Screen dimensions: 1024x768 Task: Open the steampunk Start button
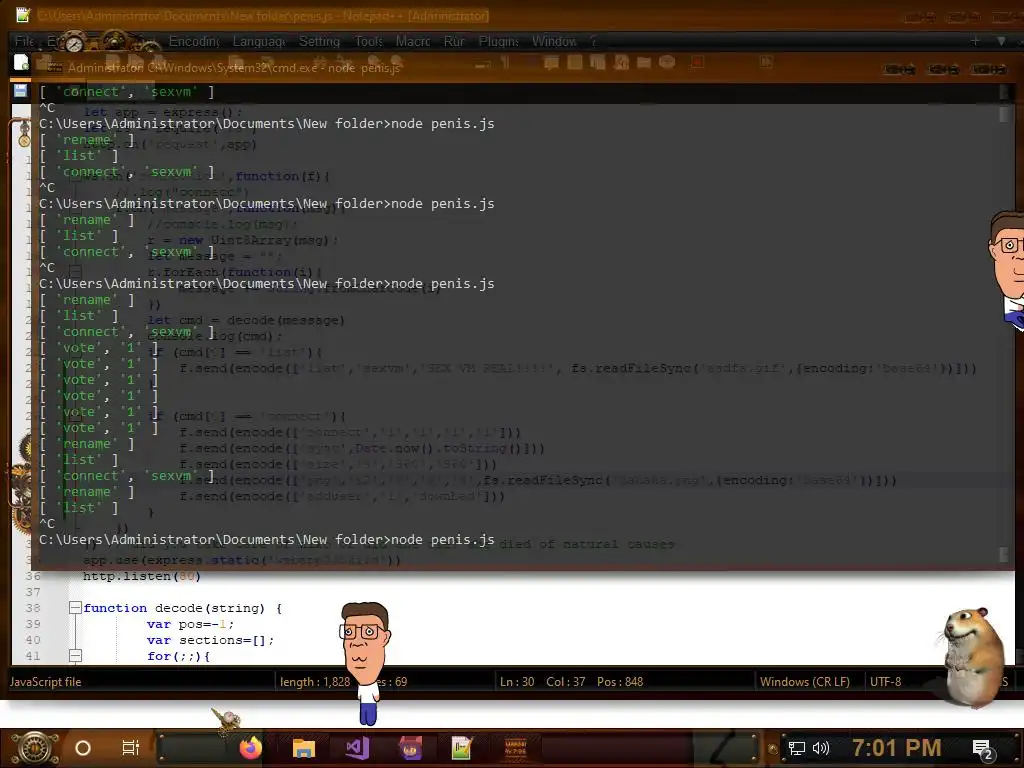[x=34, y=748]
